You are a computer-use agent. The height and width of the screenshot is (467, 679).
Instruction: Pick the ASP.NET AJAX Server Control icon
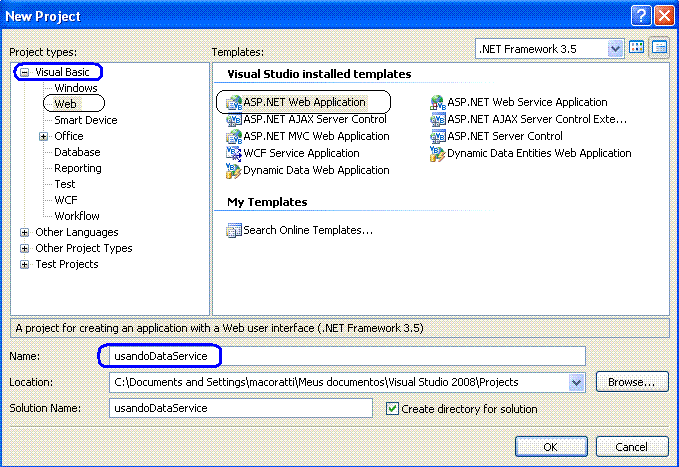tap(234, 120)
